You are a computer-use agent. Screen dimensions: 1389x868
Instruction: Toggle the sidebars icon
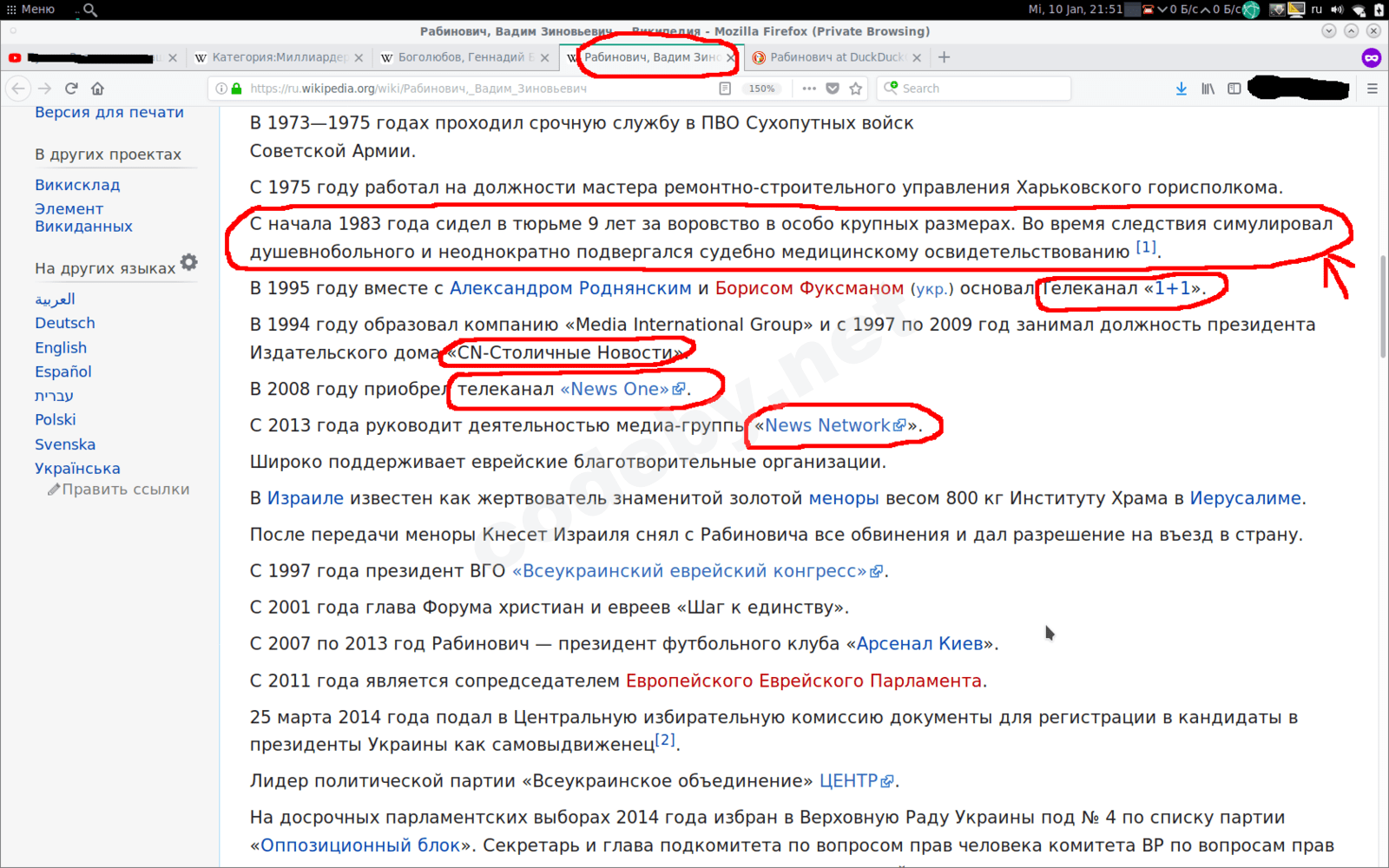(x=1234, y=88)
